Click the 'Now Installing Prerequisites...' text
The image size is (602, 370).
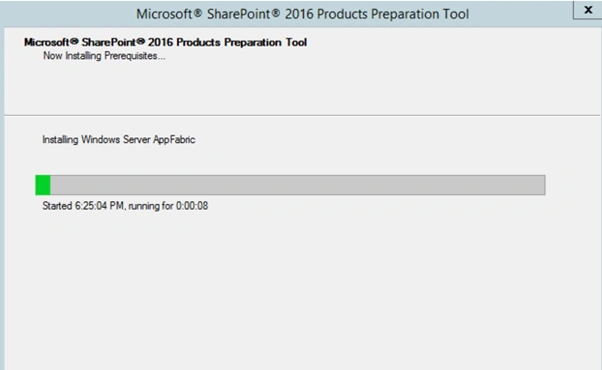pyautogui.click(x=104, y=56)
